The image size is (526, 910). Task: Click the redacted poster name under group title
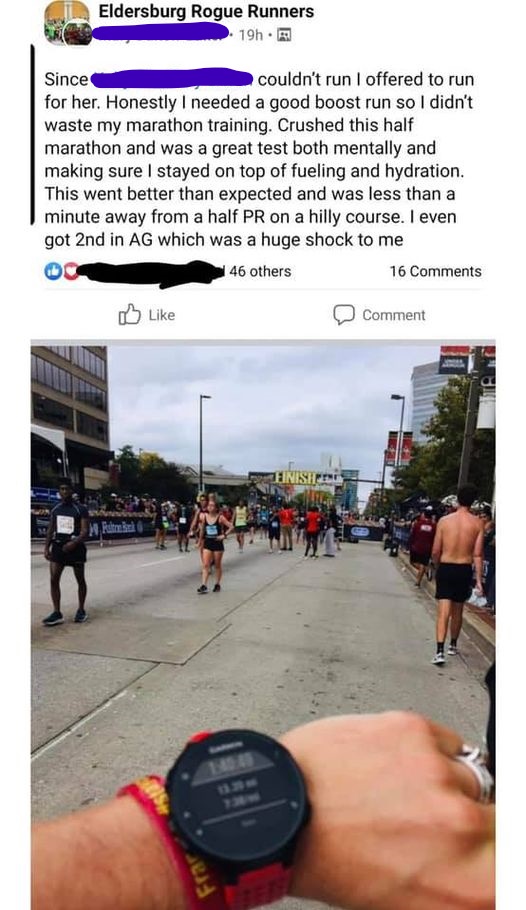(161, 32)
